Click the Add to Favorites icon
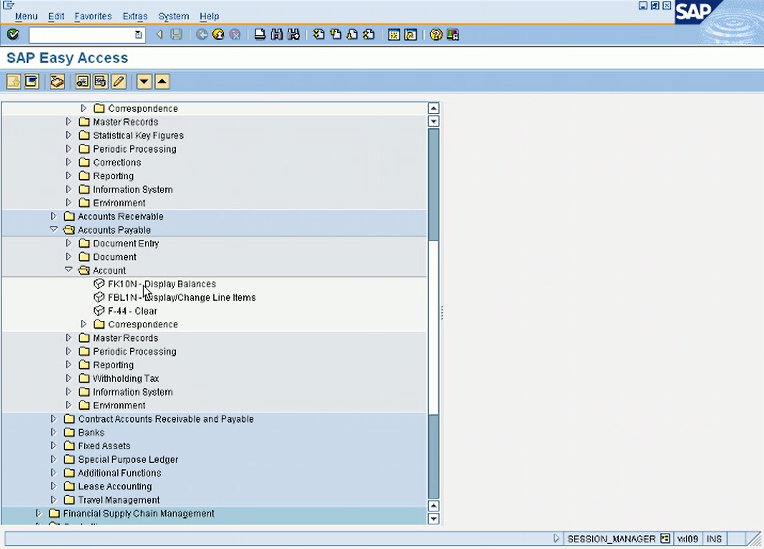764x549 pixels. pyautogui.click(x=82, y=81)
